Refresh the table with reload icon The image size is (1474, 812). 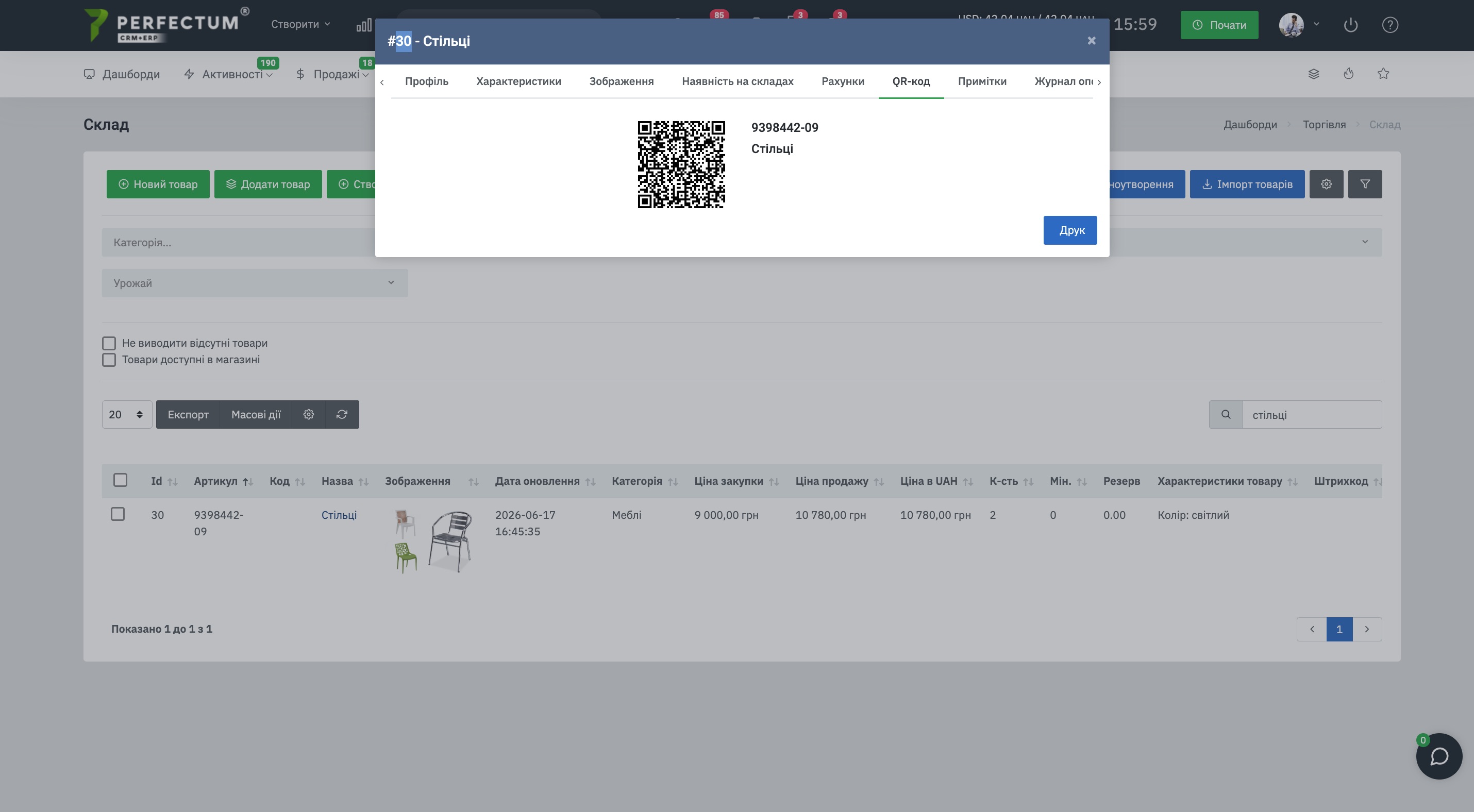pyautogui.click(x=342, y=415)
